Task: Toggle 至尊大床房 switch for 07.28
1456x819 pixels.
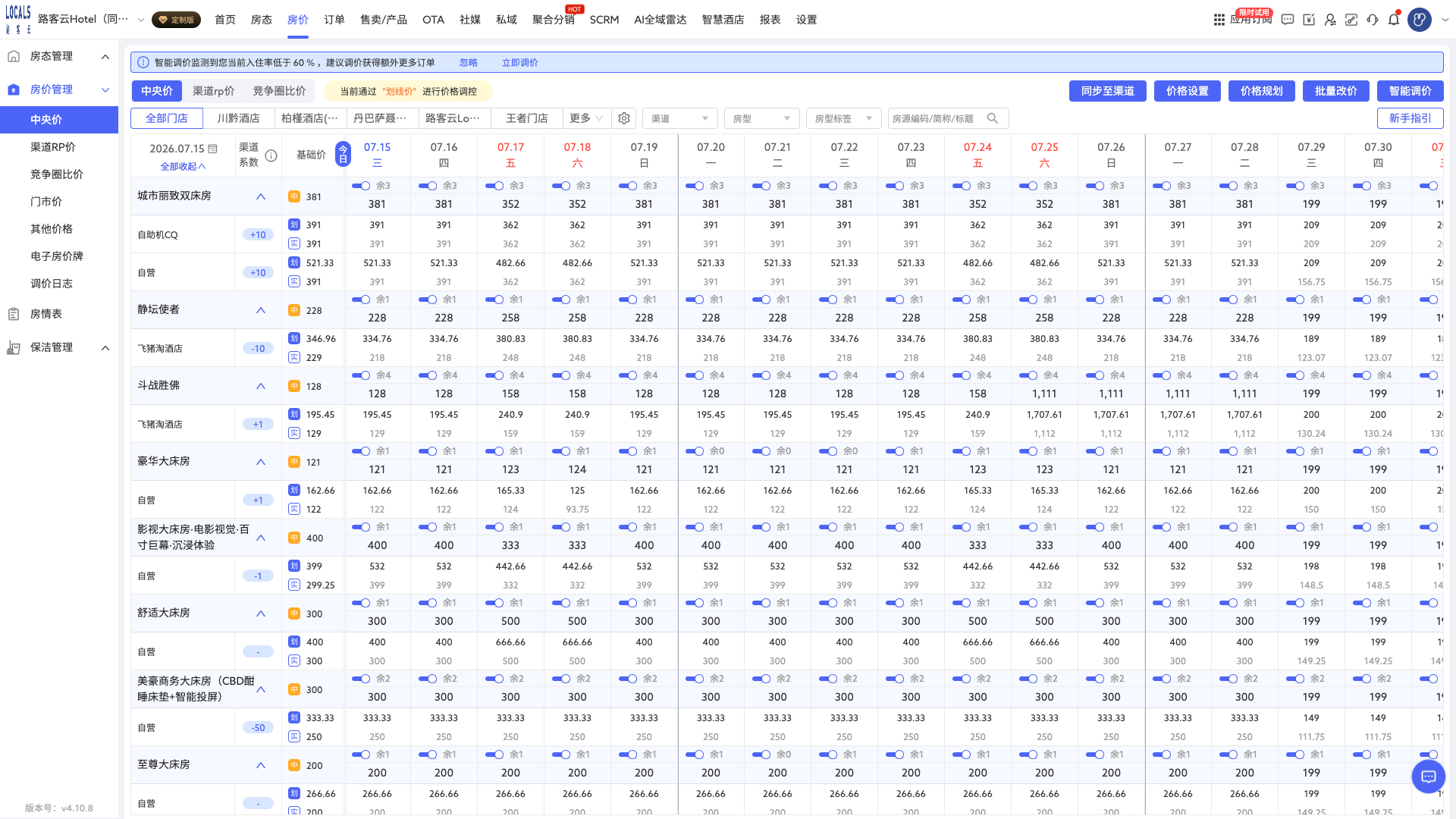Action: point(1229,755)
